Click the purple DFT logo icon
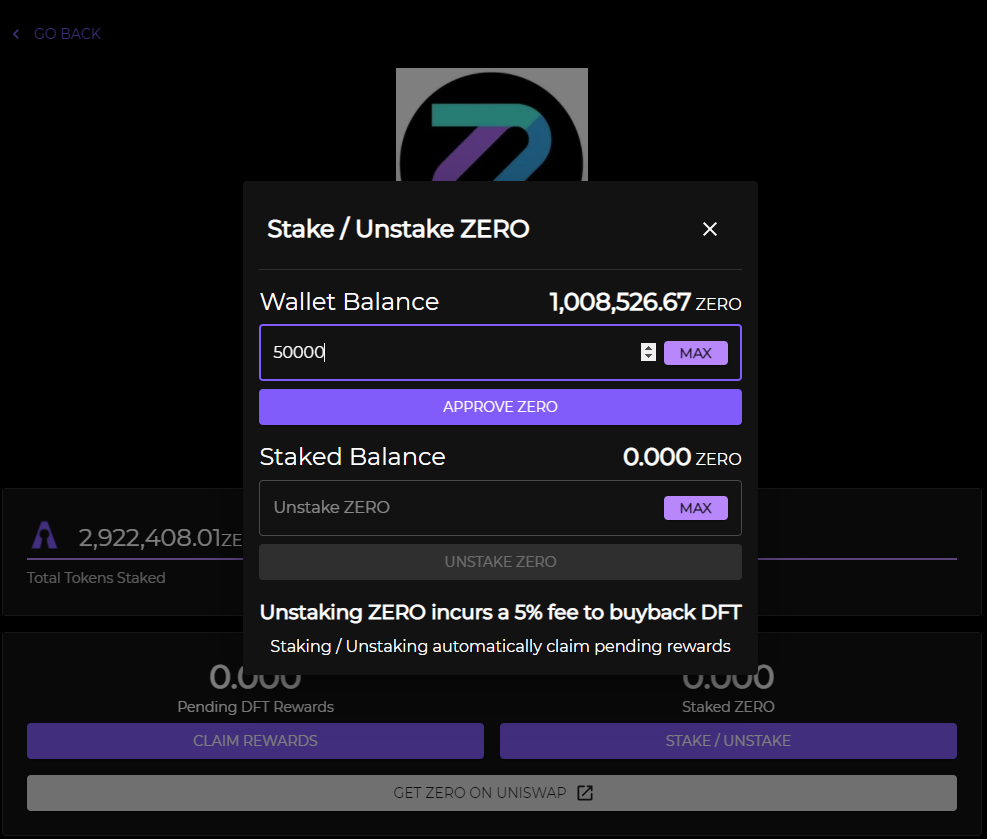Image resolution: width=987 pixels, height=839 pixels. [44, 537]
